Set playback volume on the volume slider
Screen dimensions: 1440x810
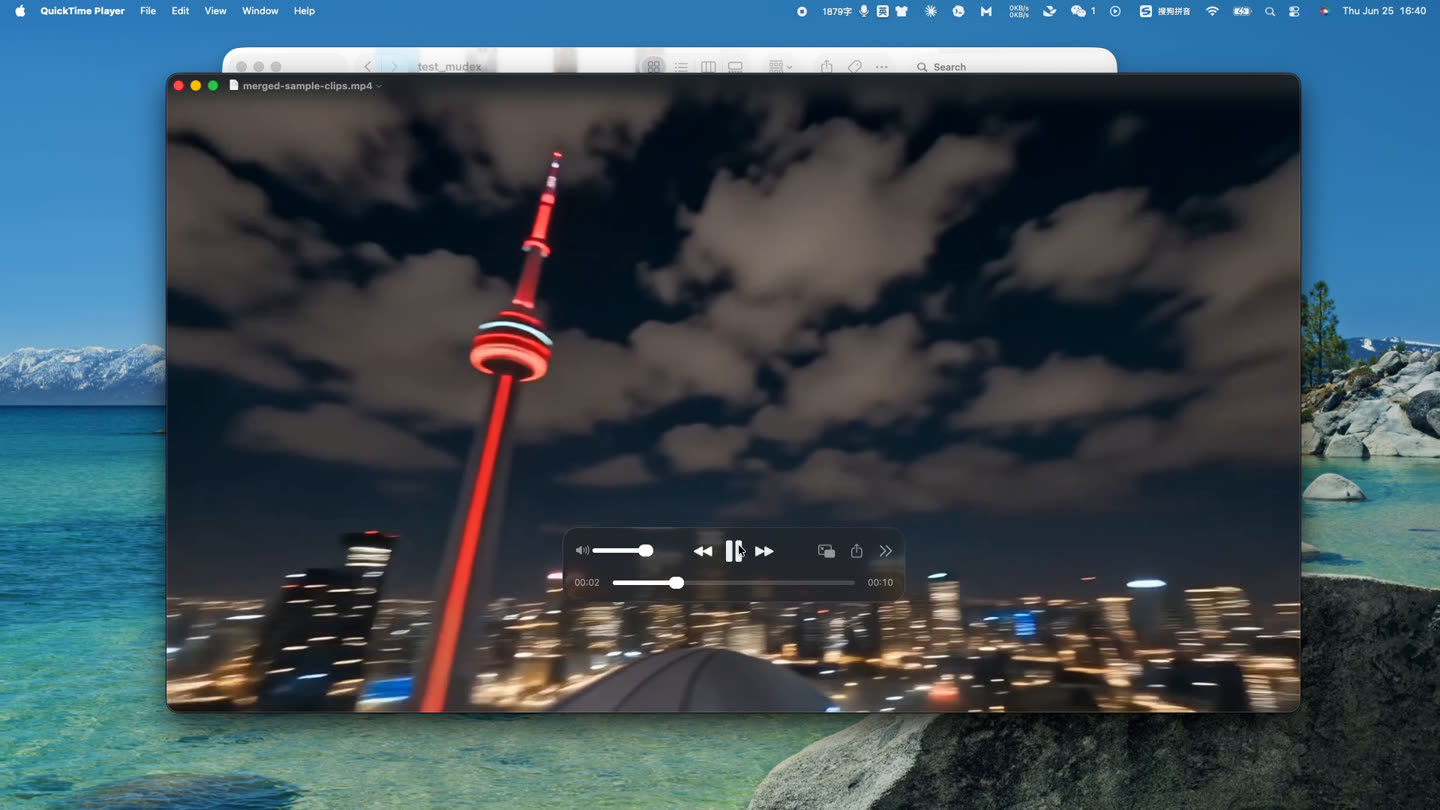(x=622, y=551)
